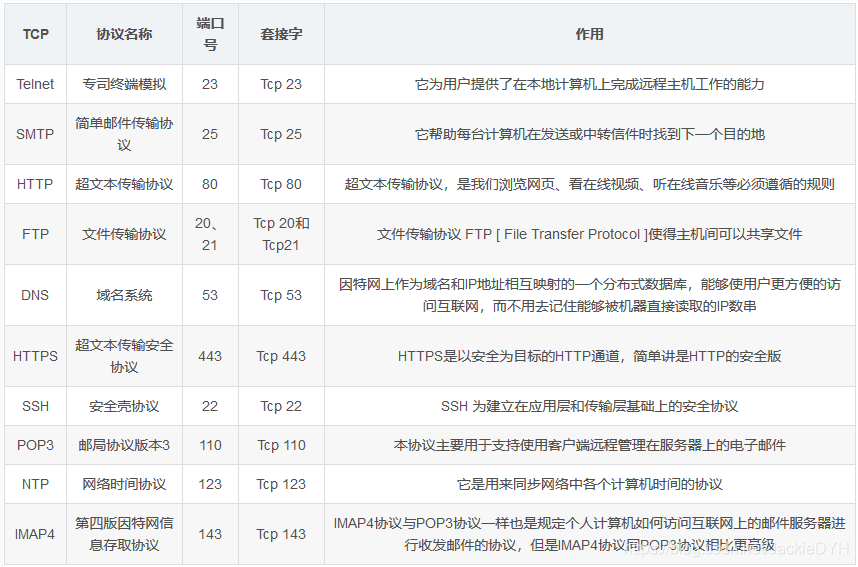
Task: Click the HTTPS description cell
Action: click(x=589, y=356)
